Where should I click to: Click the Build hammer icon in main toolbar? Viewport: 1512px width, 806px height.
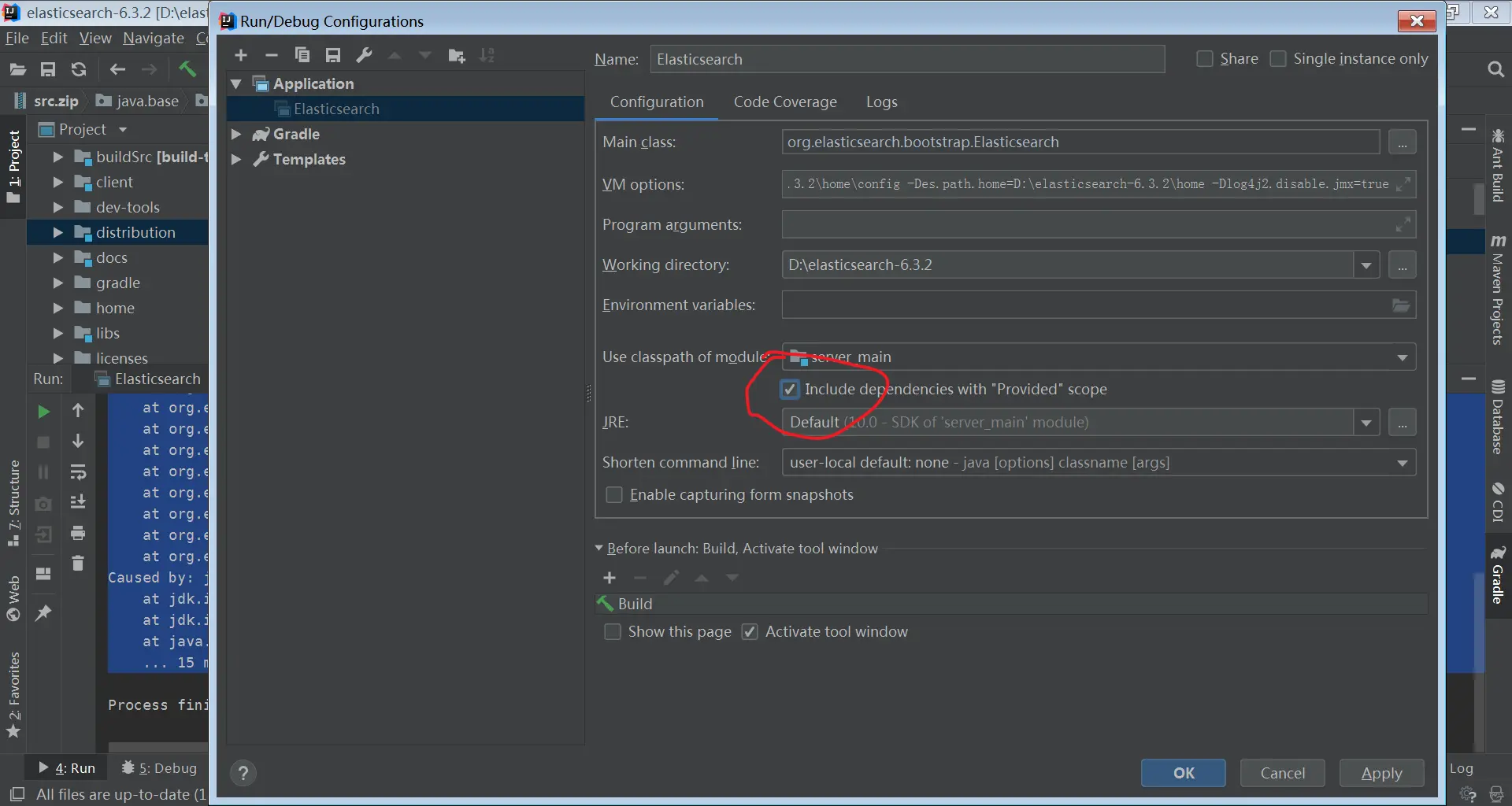pos(187,69)
